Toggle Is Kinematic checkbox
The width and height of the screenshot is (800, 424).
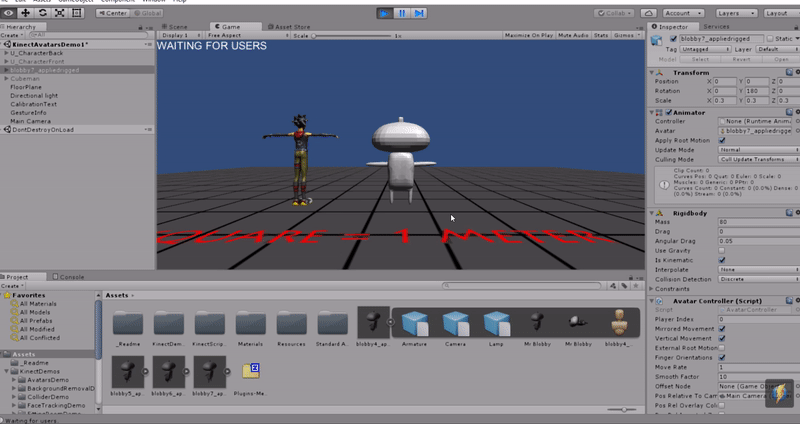[722, 260]
